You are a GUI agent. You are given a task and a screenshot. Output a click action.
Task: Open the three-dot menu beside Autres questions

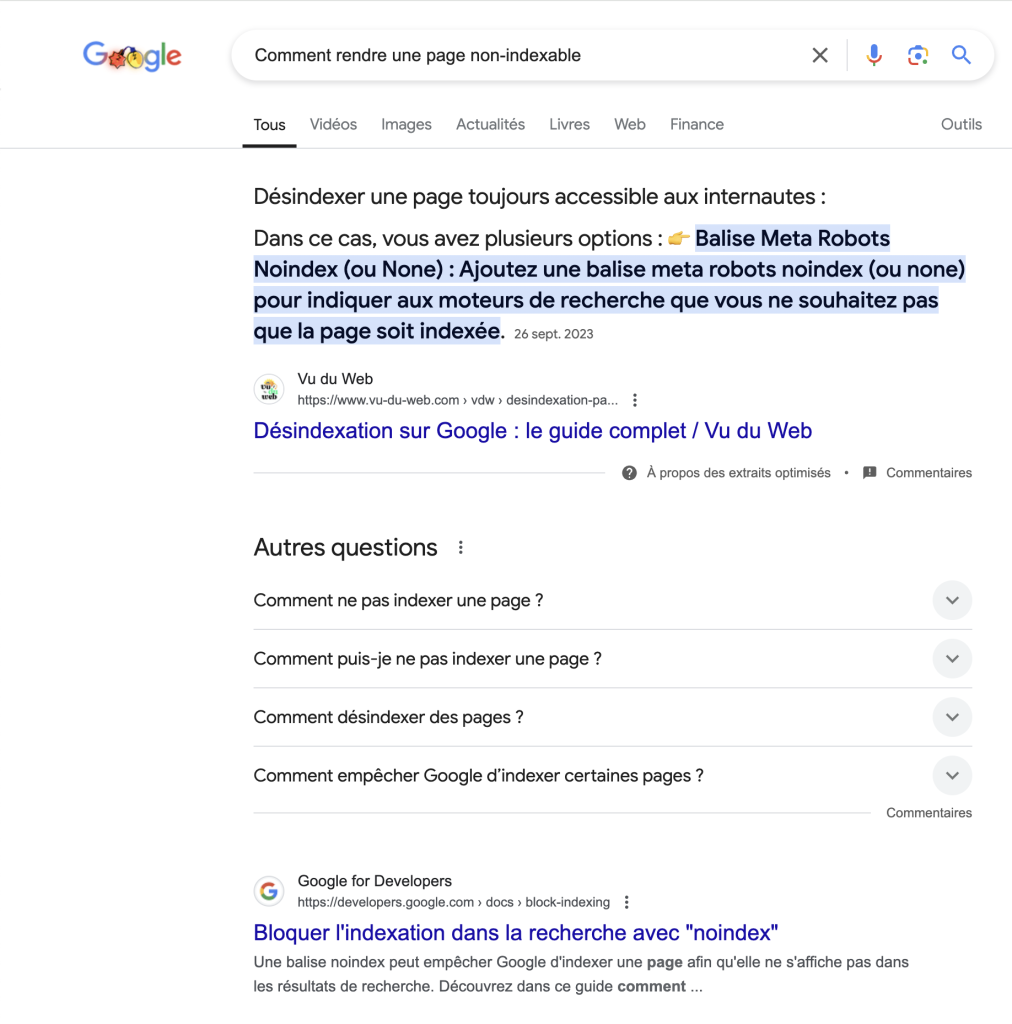pyautogui.click(x=460, y=547)
